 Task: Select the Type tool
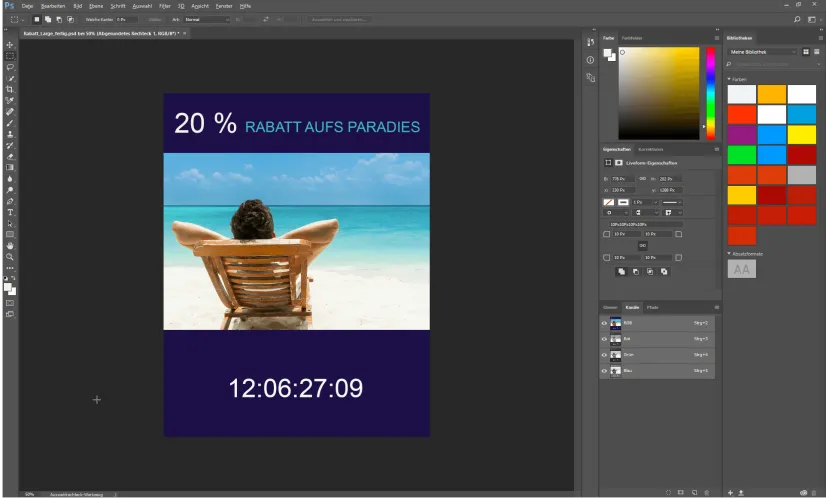pos(9,212)
